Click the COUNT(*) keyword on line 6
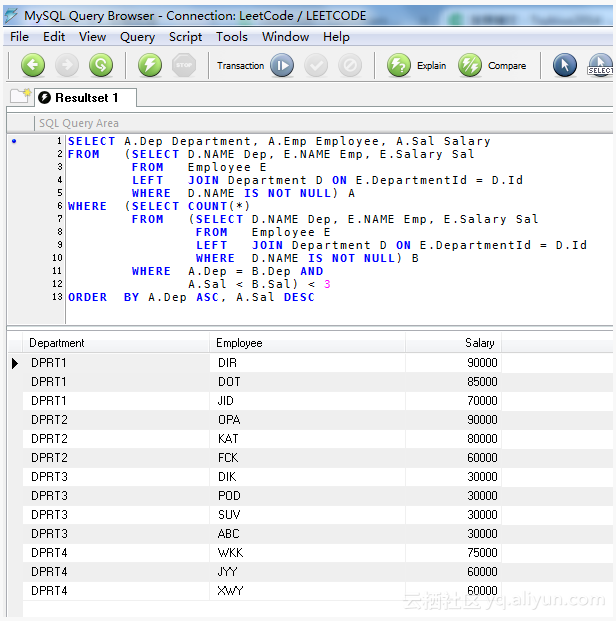Image resolution: width=616 pixels, height=621 pixels. coord(219,206)
